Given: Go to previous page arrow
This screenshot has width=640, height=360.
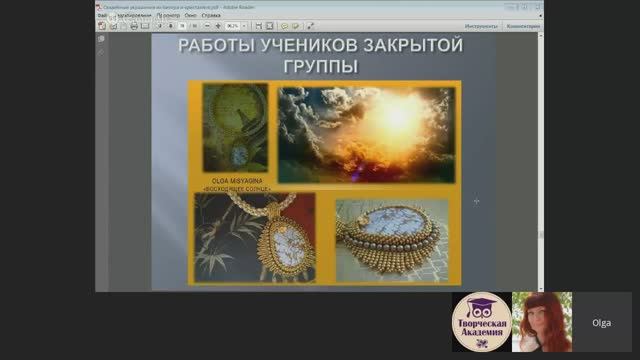Looking at the screenshot, I should coord(160,26).
